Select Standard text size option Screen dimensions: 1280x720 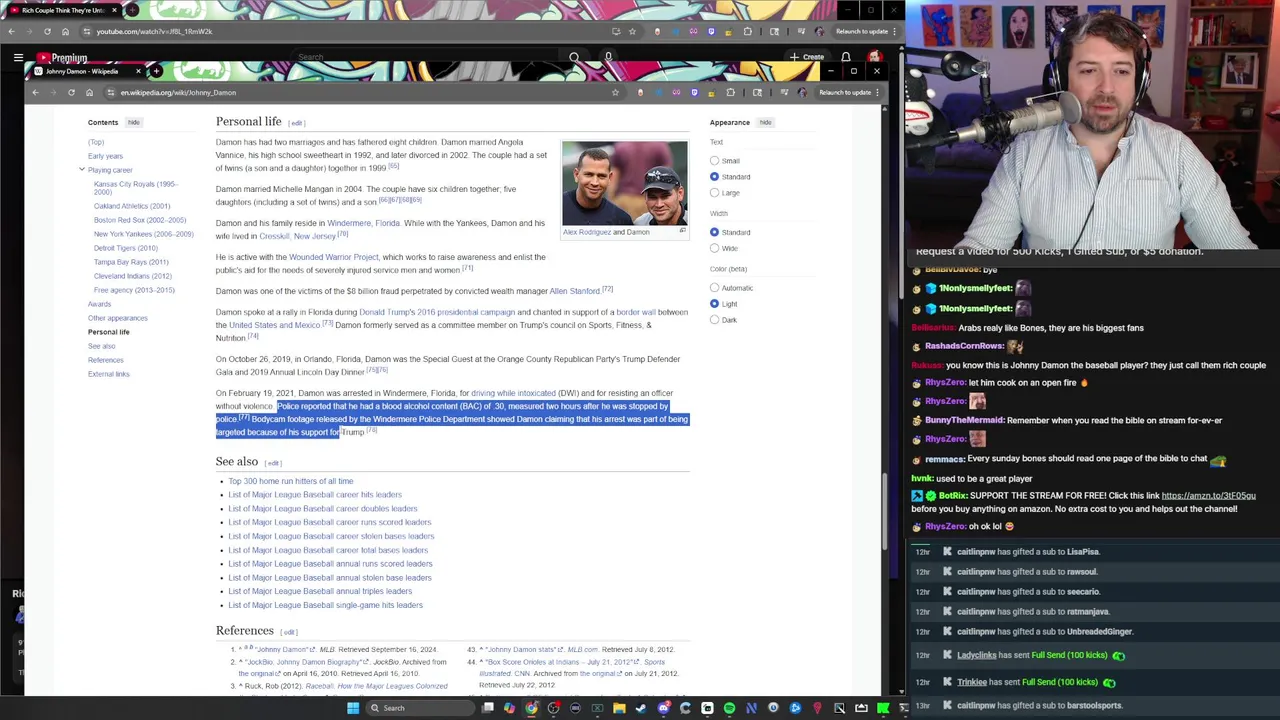tap(714, 177)
